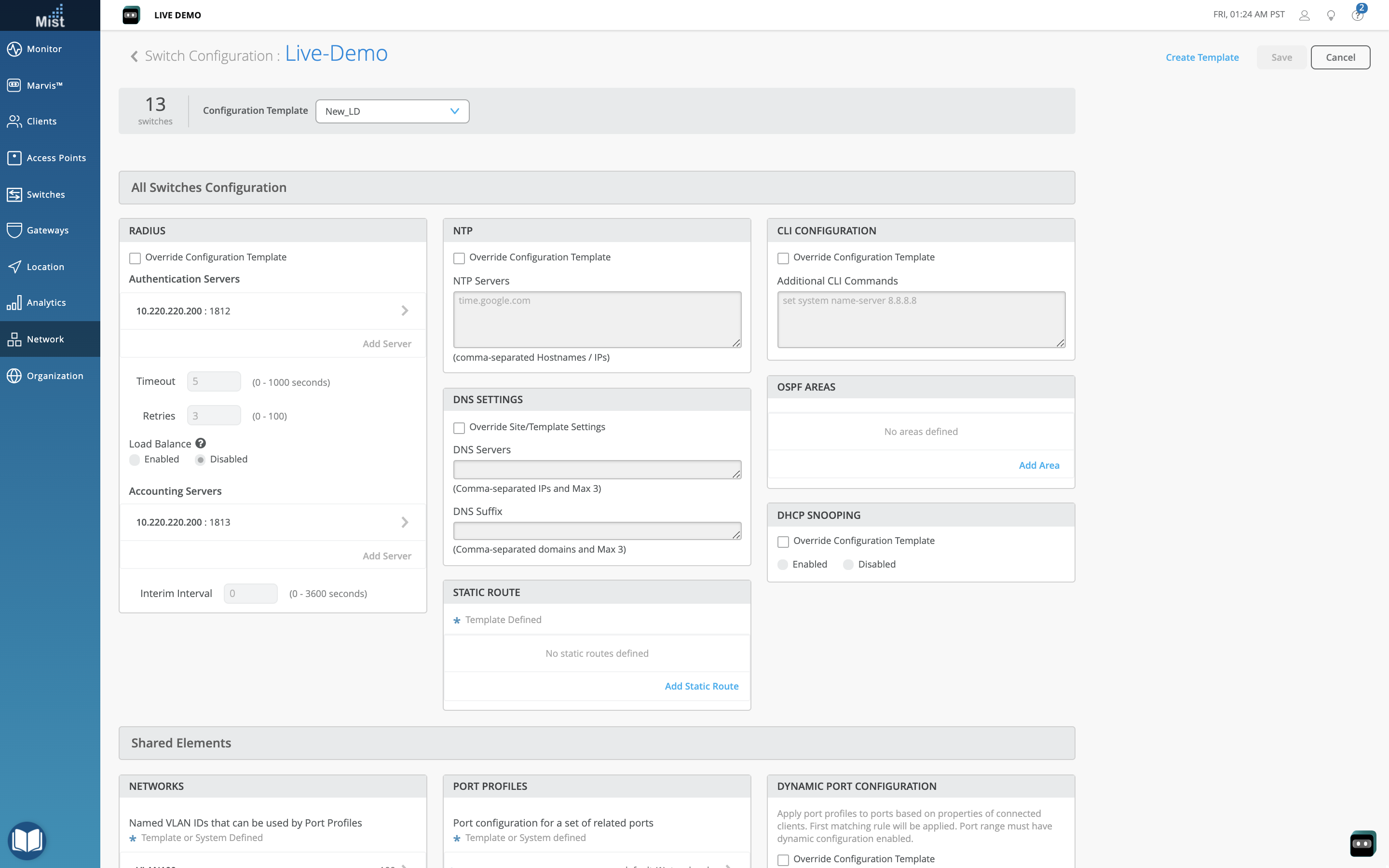Open Configuration Template New_LD dropdown
Viewport: 1389px width, 868px height.
coord(392,111)
